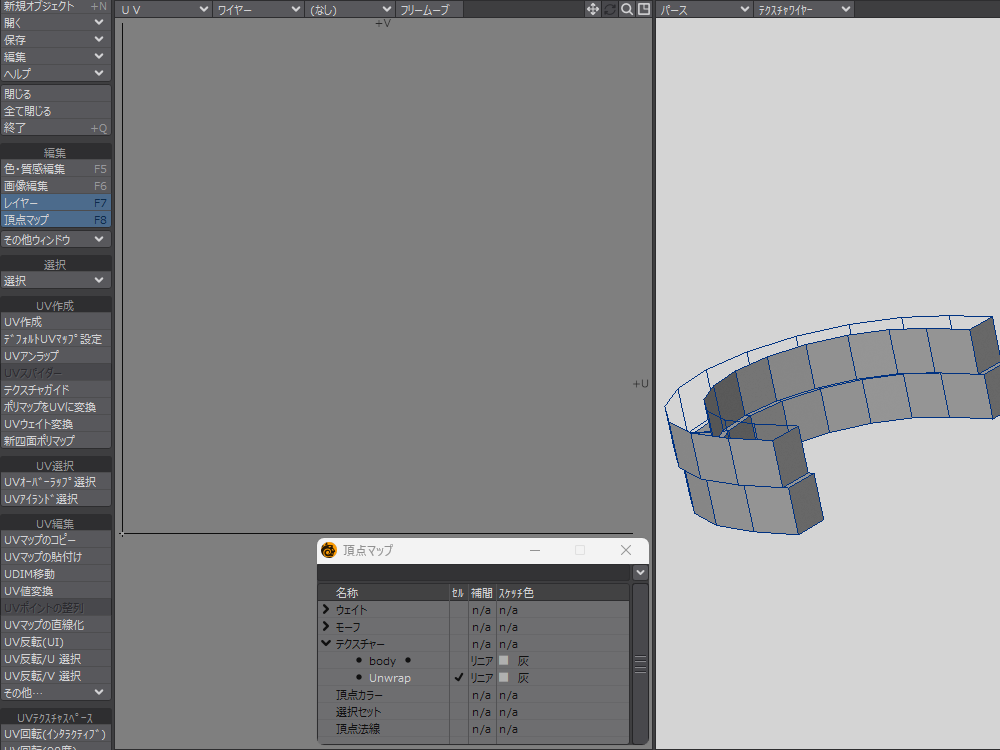Click the vertex map list scrollbar handle
The width and height of the screenshot is (1000, 750).
pyautogui.click(x=640, y=664)
